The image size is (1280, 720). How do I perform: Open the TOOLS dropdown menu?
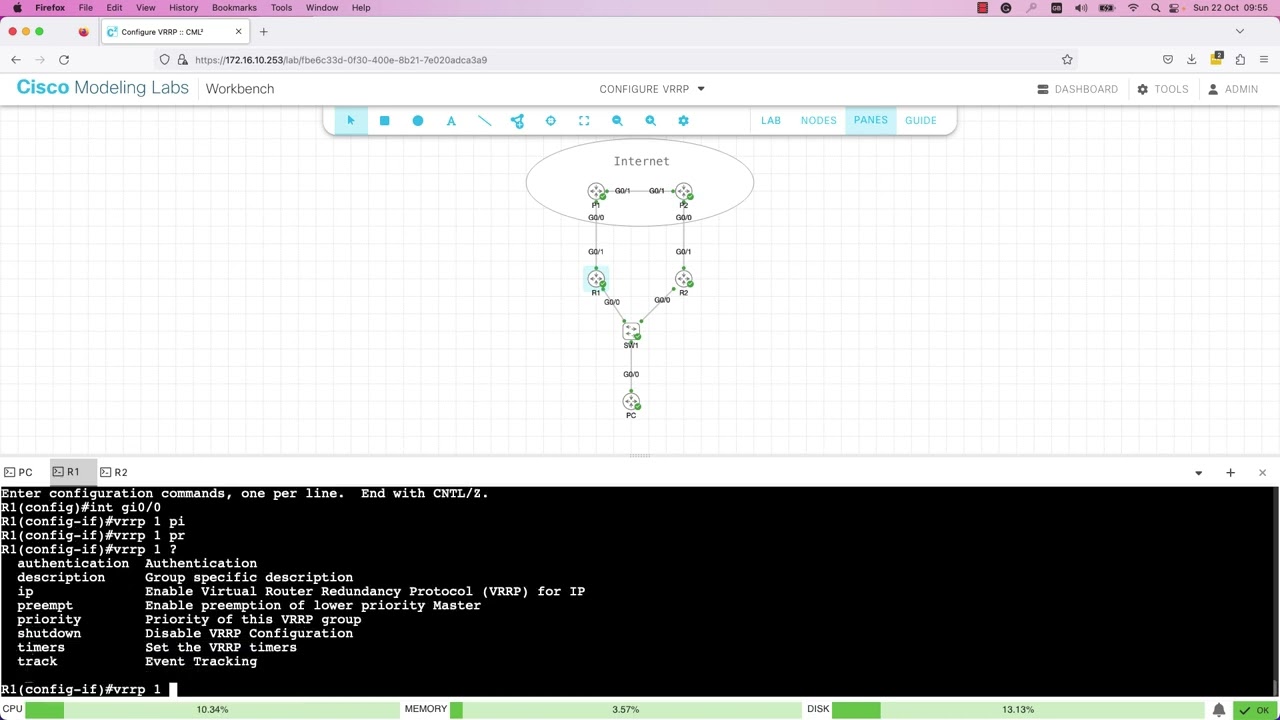1162,89
